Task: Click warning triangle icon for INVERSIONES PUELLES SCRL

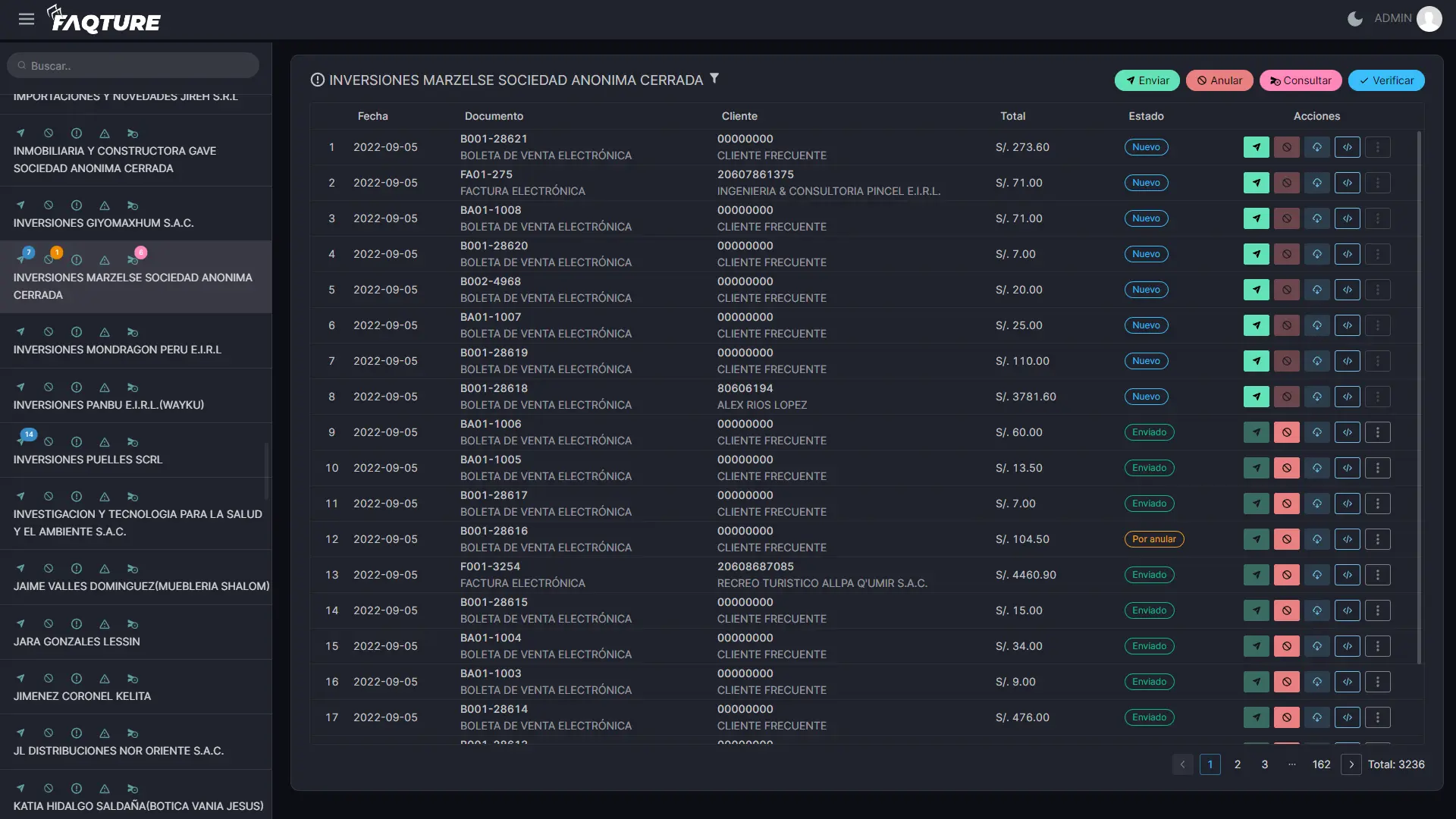Action: (105, 442)
